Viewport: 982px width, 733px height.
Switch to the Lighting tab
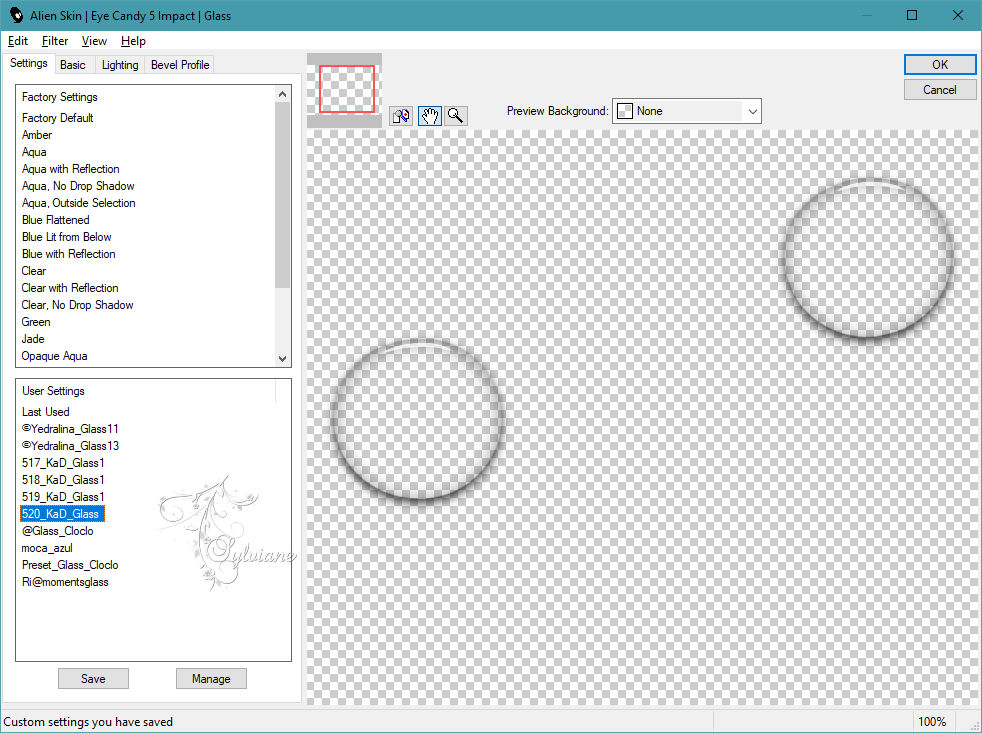click(x=120, y=65)
